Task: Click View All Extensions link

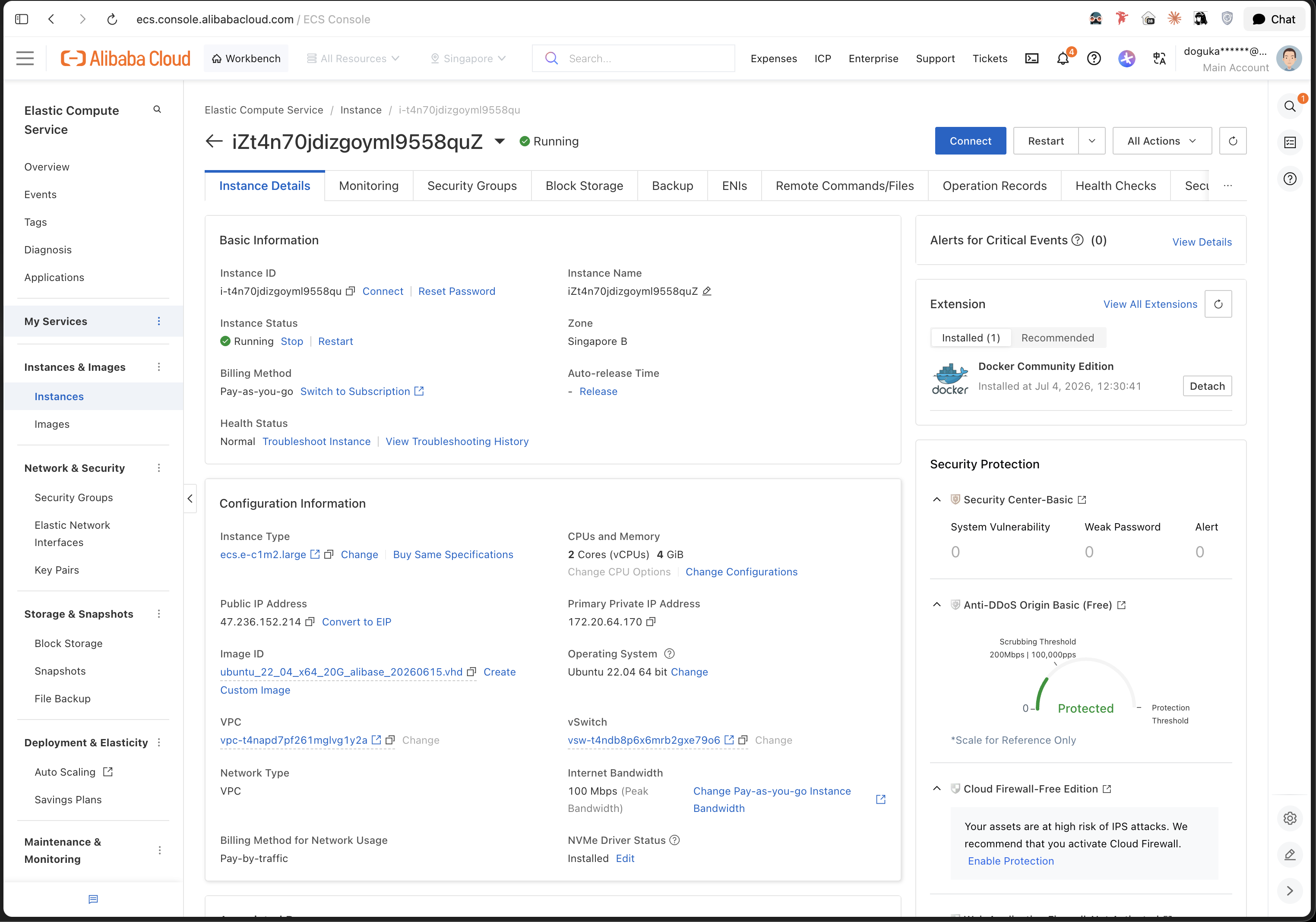Action: [1150, 304]
